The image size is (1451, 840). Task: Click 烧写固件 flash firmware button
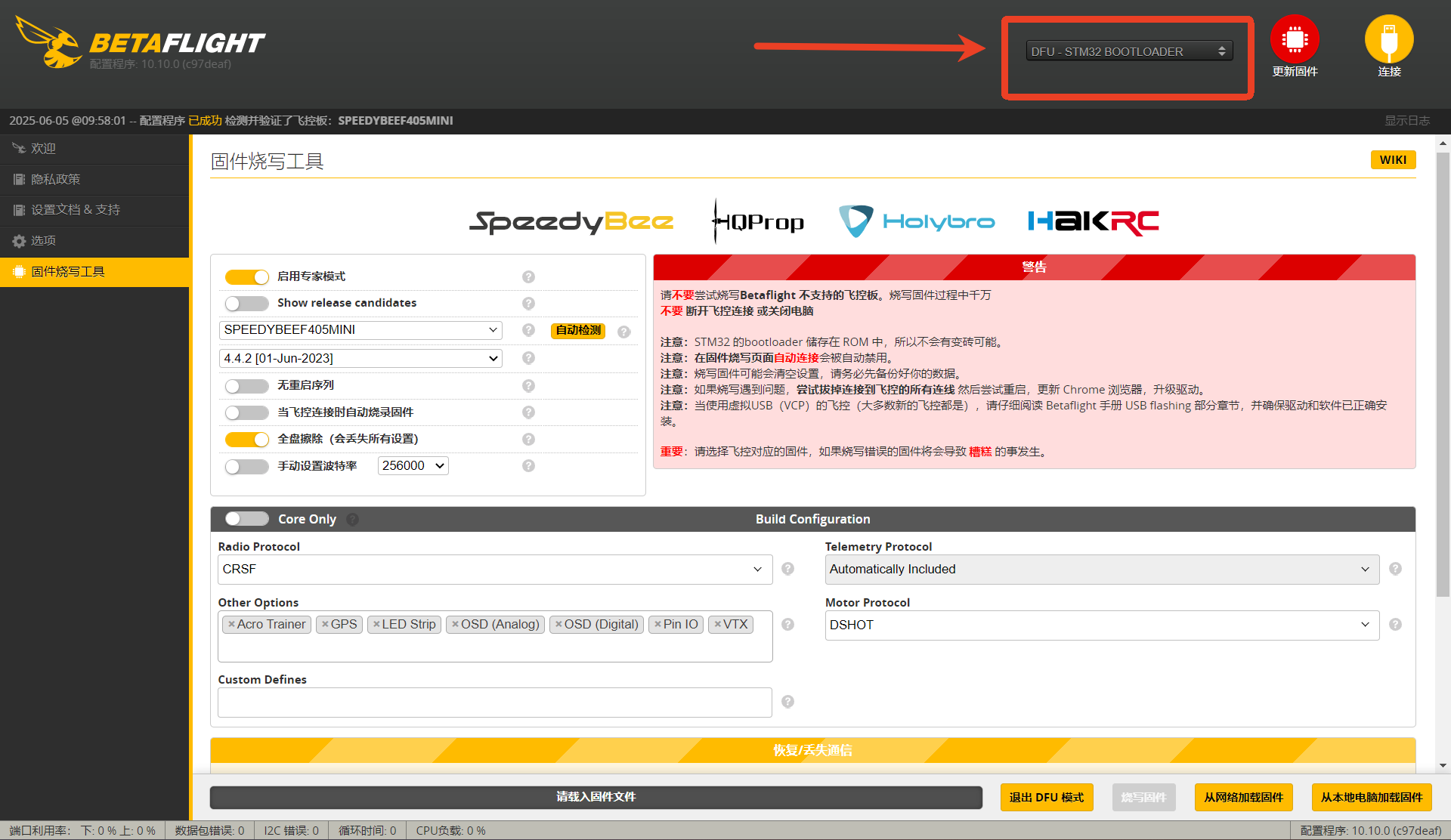pyautogui.click(x=1143, y=797)
